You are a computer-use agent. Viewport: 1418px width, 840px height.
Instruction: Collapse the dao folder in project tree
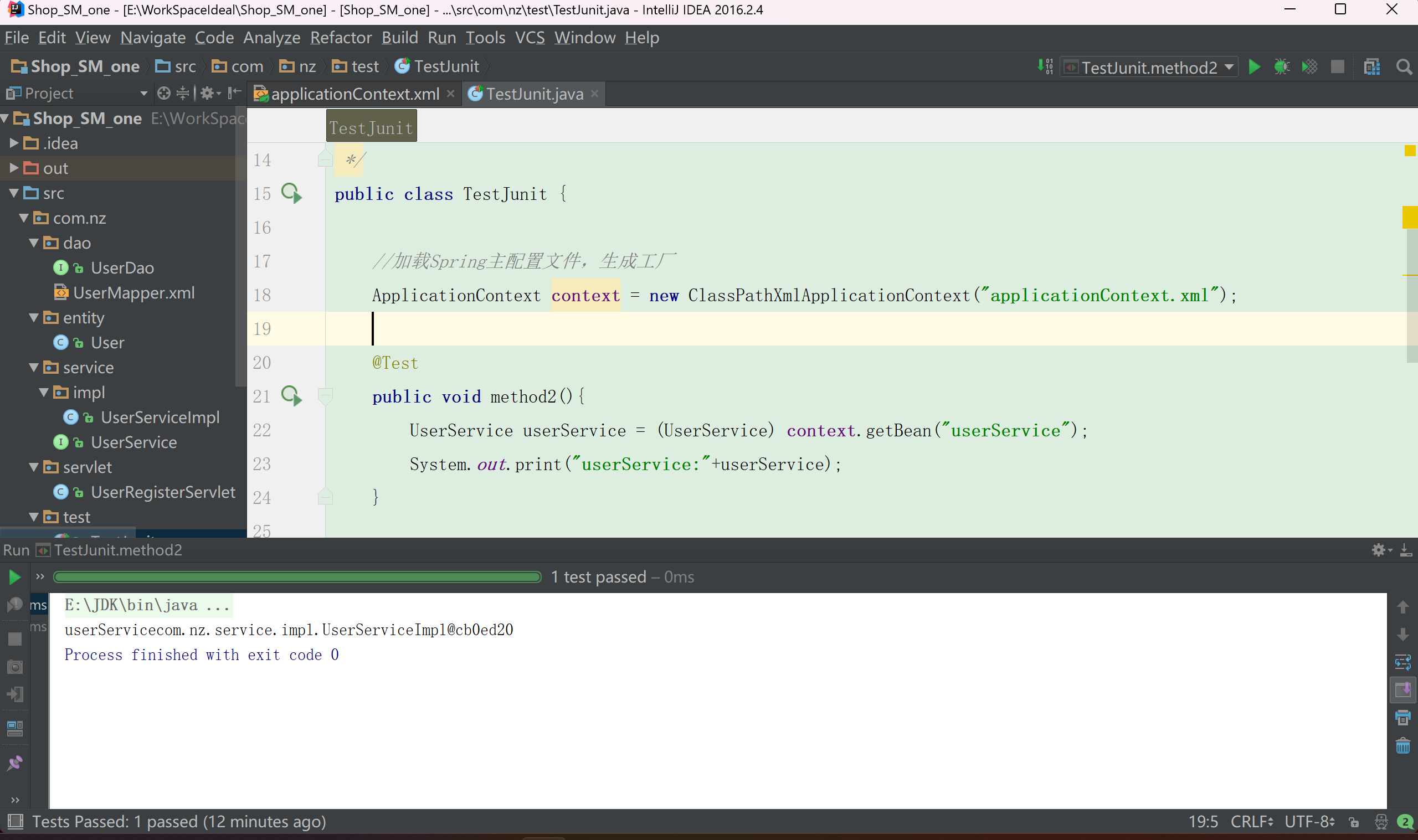[x=34, y=243]
